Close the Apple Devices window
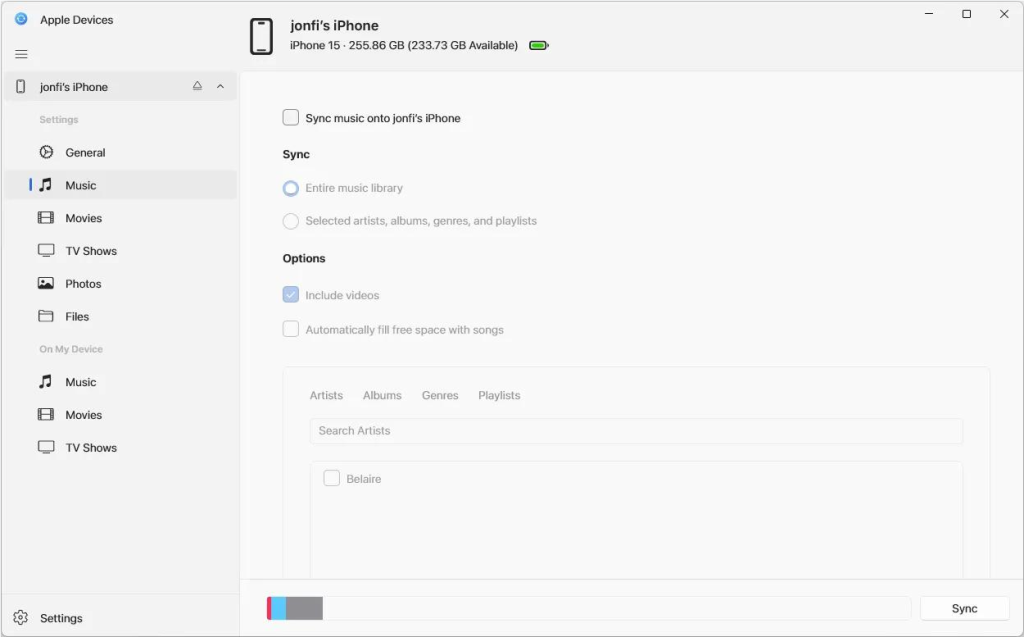Viewport: 1024px width, 637px height. 1004,14
